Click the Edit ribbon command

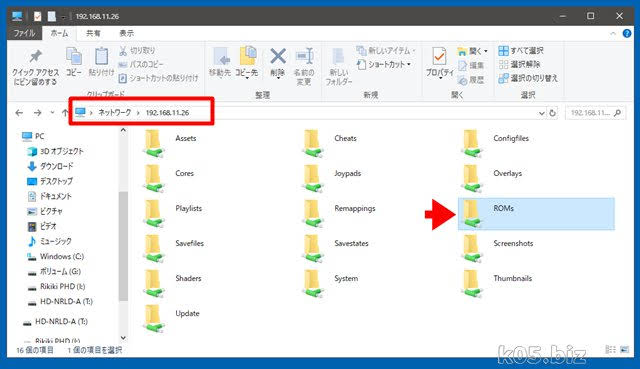click(471, 65)
